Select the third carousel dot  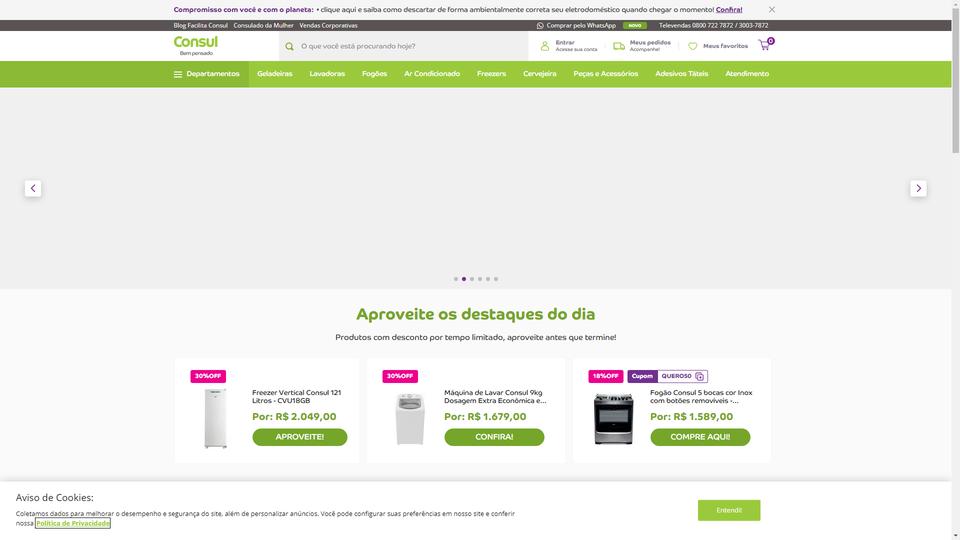coord(472,279)
